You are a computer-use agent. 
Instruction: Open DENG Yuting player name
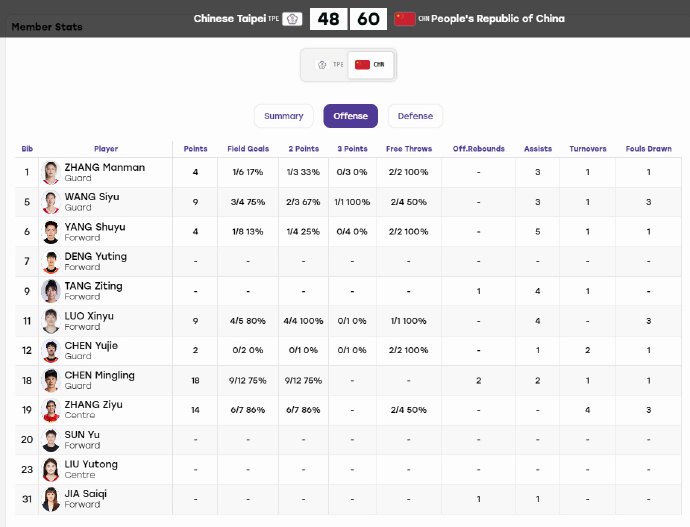[x=95, y=256]
